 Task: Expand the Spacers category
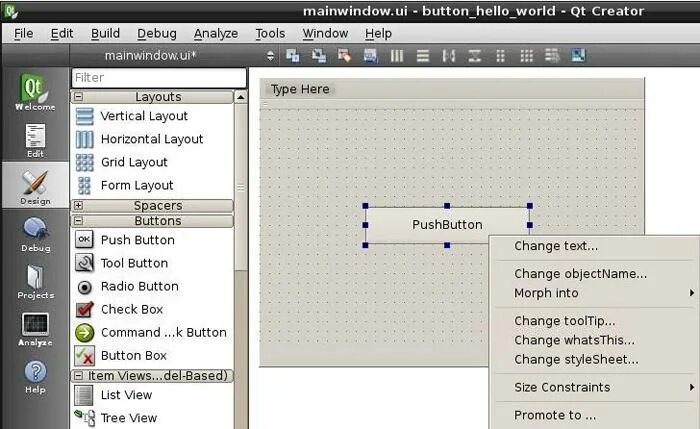79,205
